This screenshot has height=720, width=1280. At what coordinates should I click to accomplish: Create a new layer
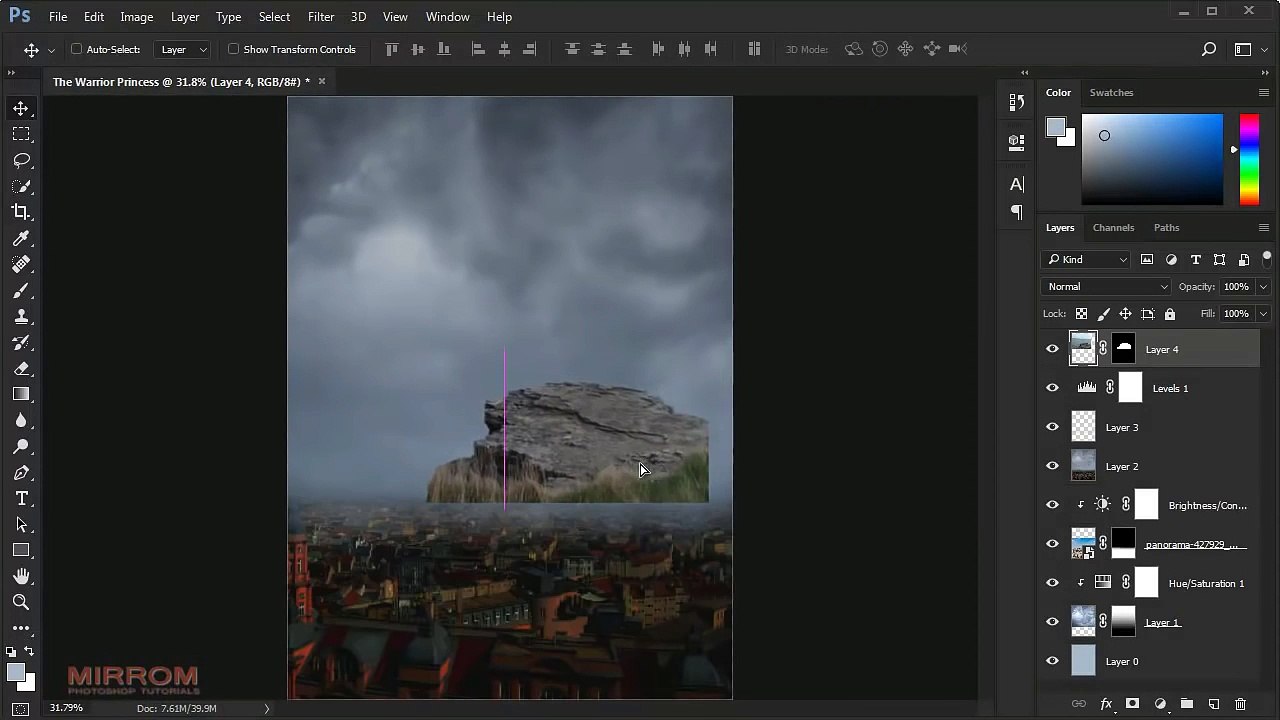click(1214, 704)
